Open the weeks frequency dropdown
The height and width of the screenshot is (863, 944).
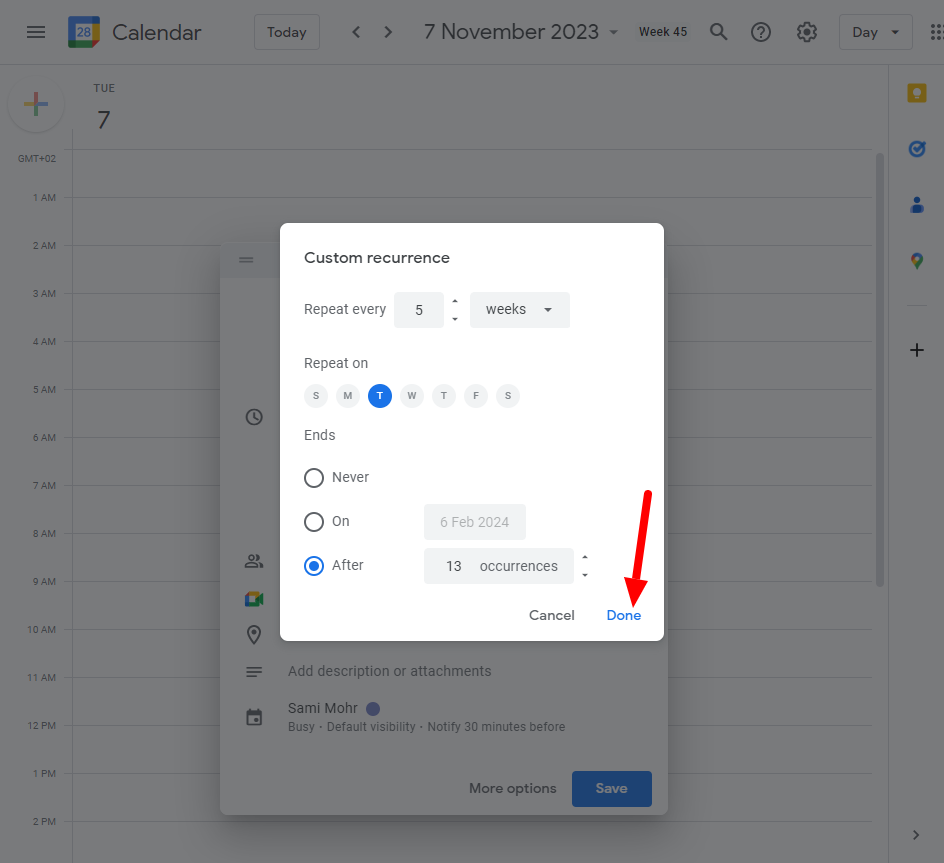click(x=519, y=310)
